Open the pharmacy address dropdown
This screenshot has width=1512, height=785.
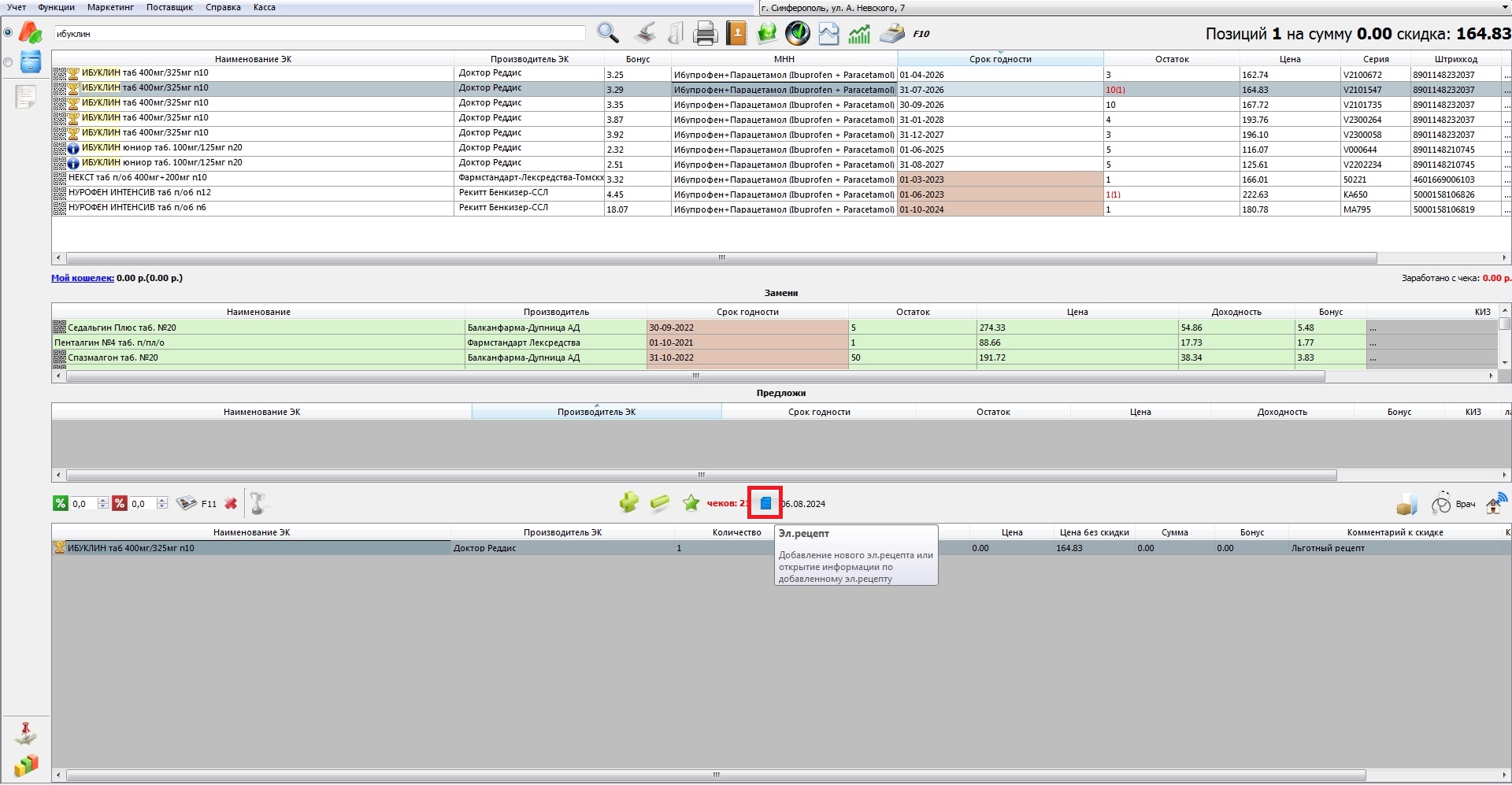coord(1505,8)
